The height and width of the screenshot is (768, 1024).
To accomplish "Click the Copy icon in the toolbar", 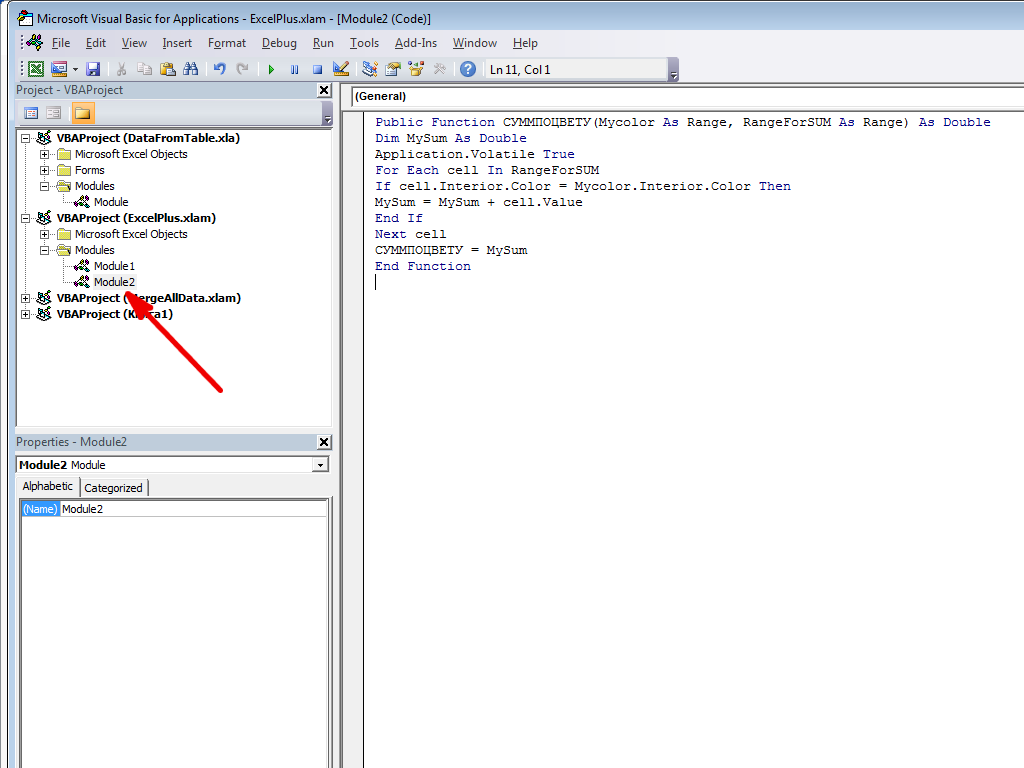I will point(144,69).
